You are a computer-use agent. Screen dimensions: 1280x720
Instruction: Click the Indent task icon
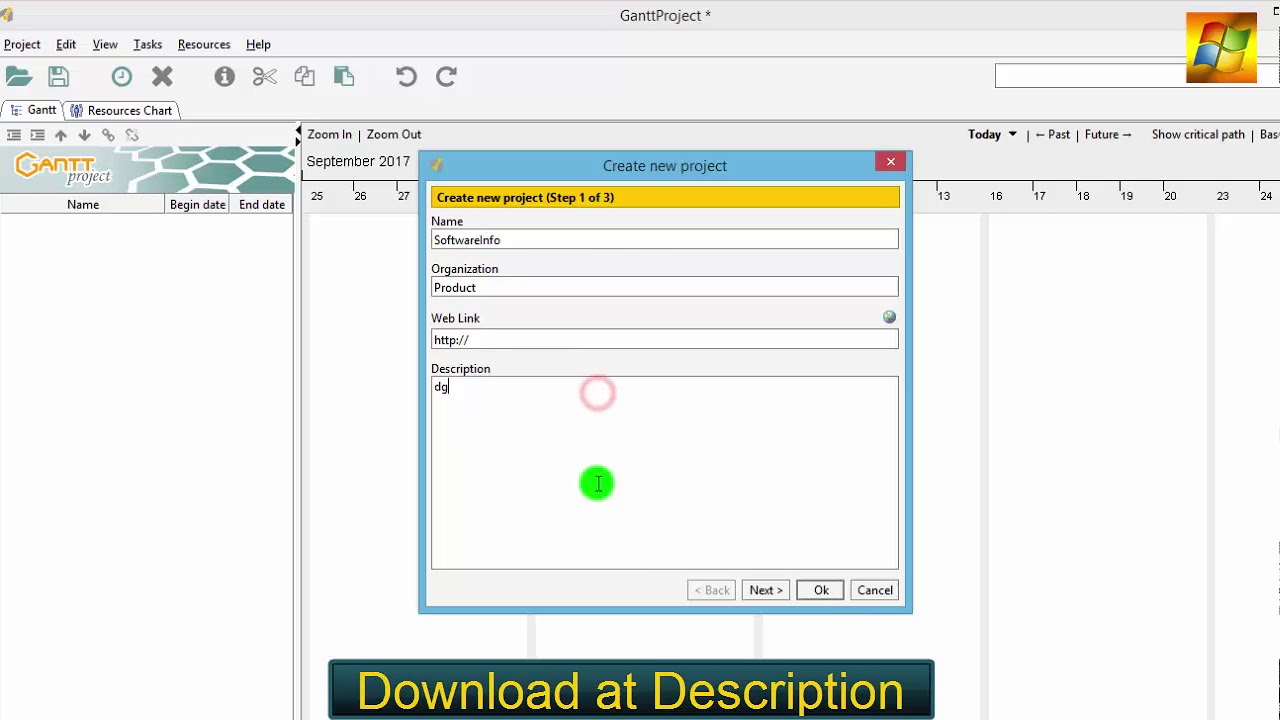click(37, 135)
